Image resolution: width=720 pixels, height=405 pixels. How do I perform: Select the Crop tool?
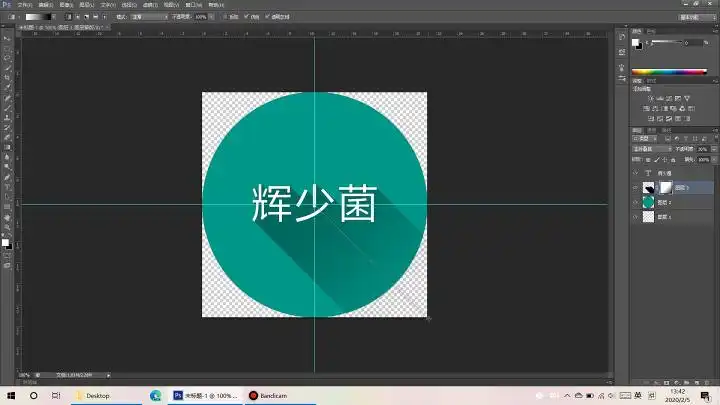pyautogui.click(x=7, y=77)
